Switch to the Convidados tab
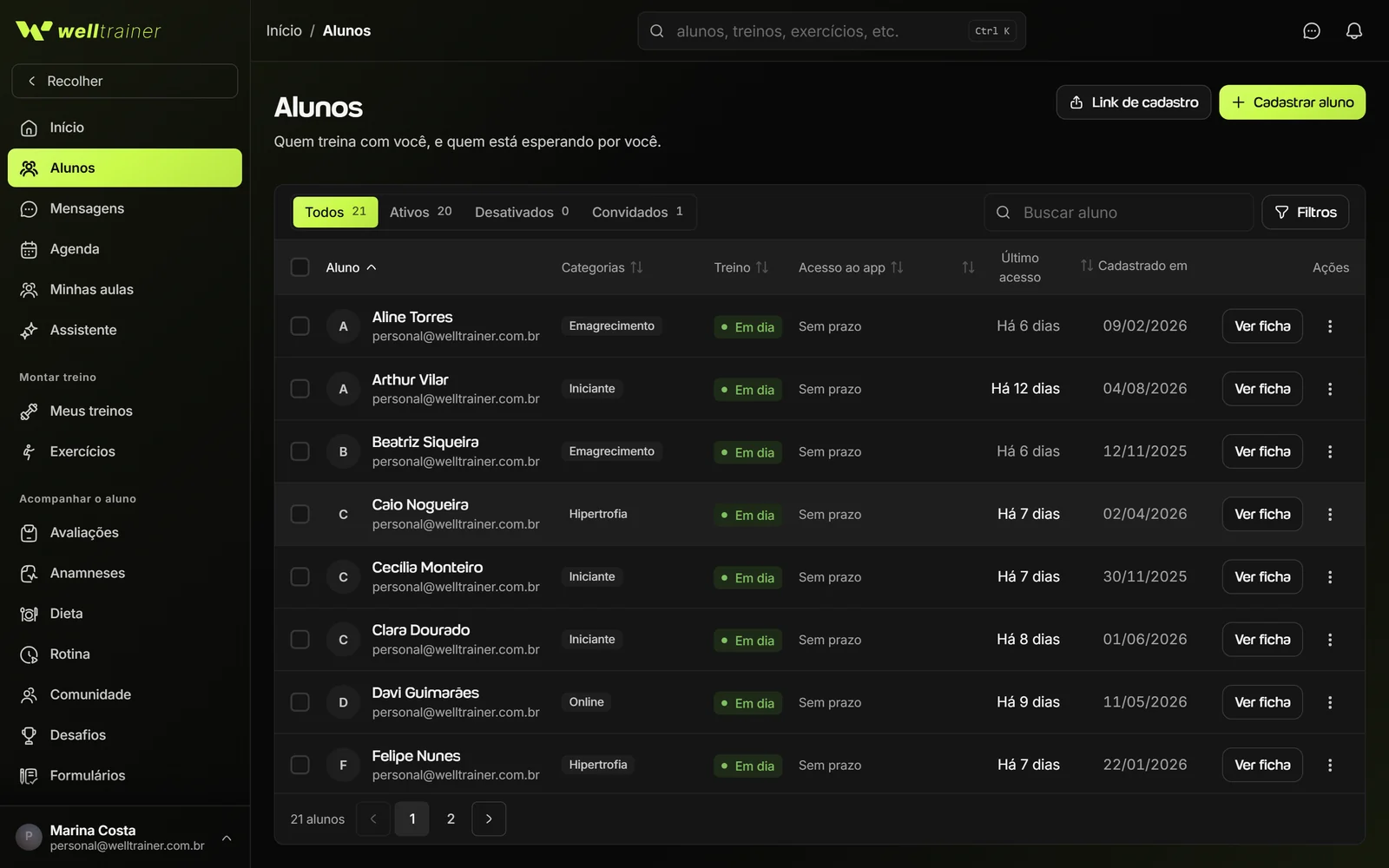 tap(637, 212)
